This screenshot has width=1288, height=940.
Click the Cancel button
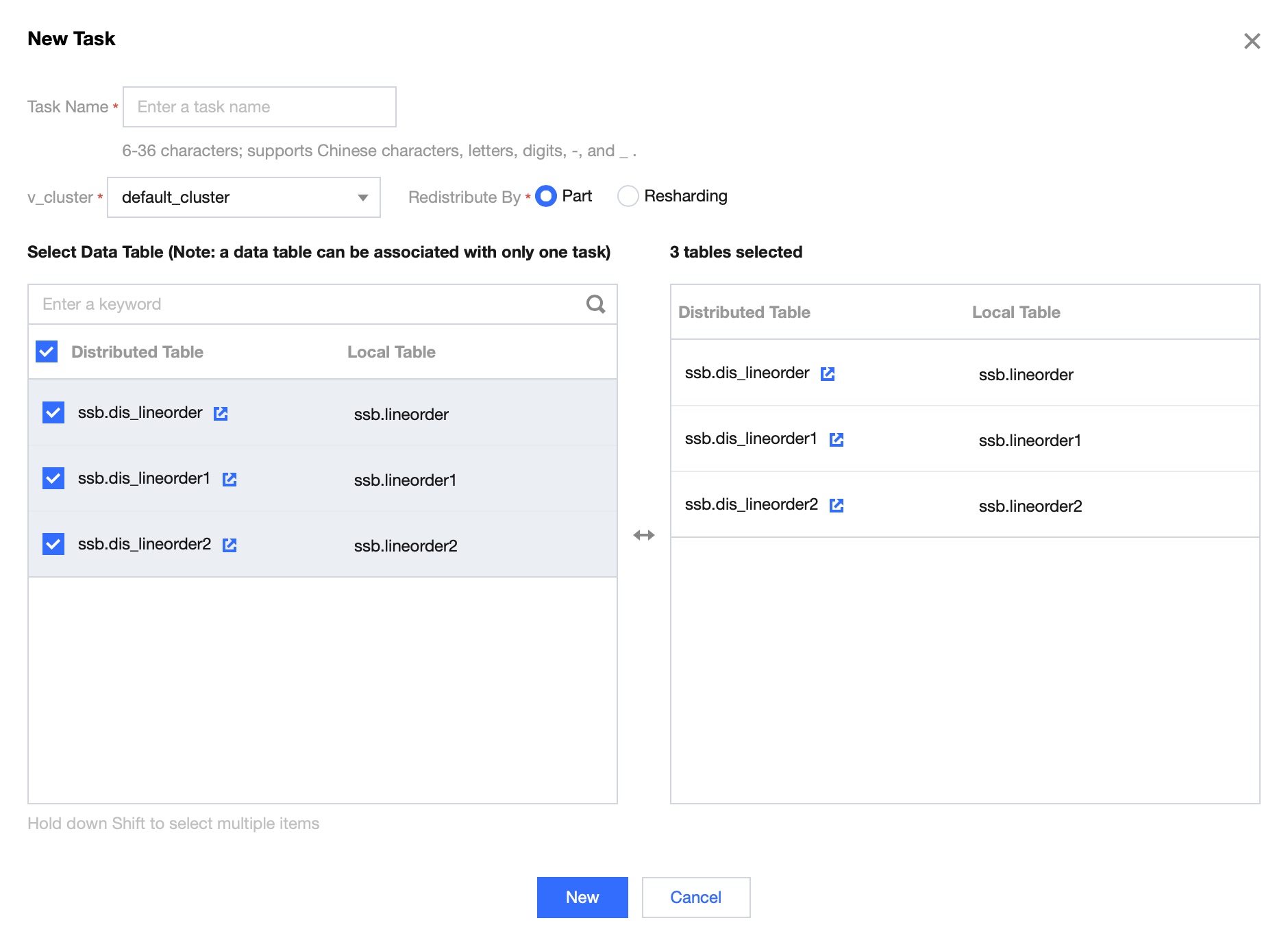tap(695, 898)
